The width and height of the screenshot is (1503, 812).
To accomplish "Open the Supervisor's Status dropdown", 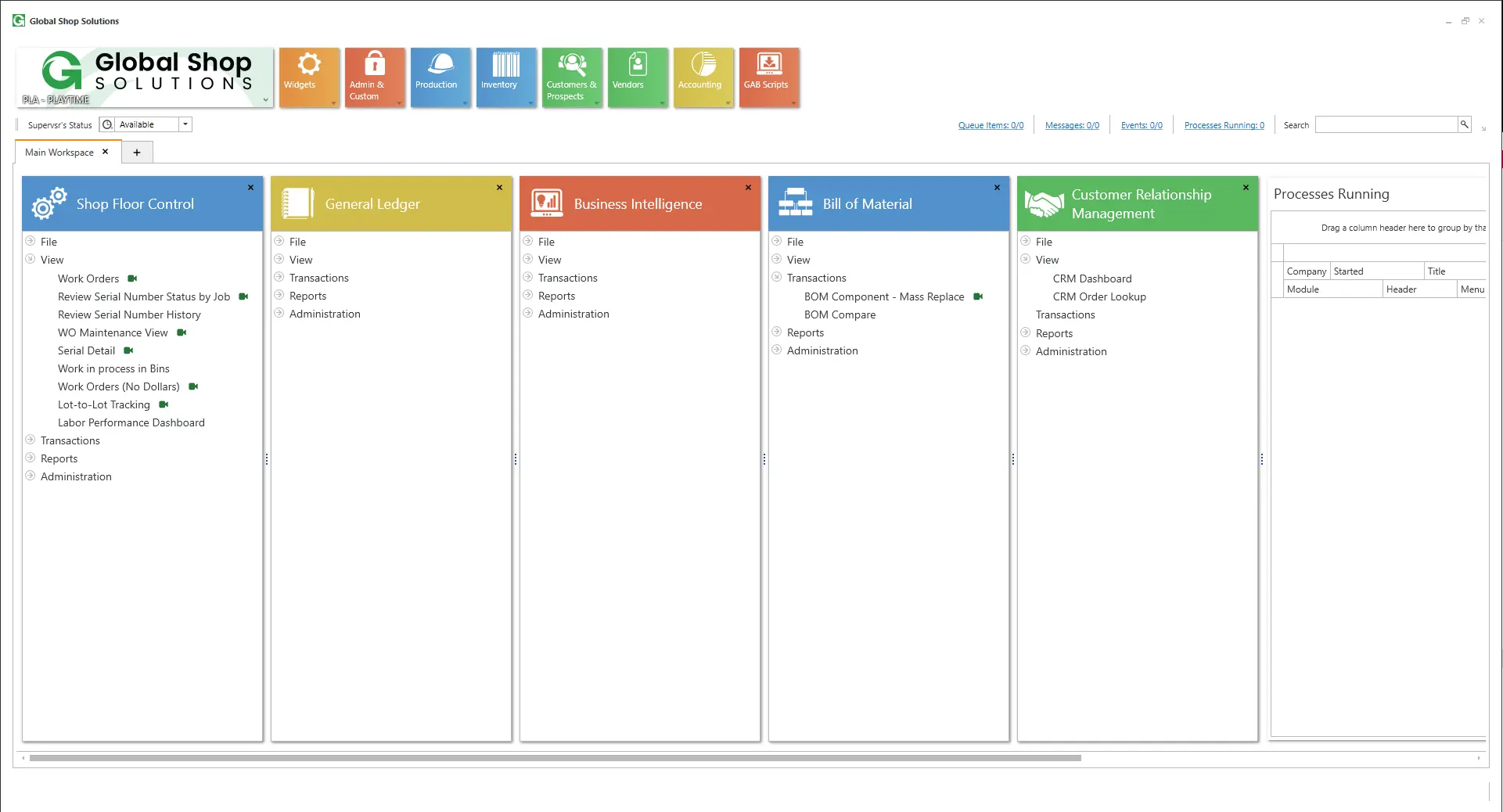I will [x=185, y=124].
